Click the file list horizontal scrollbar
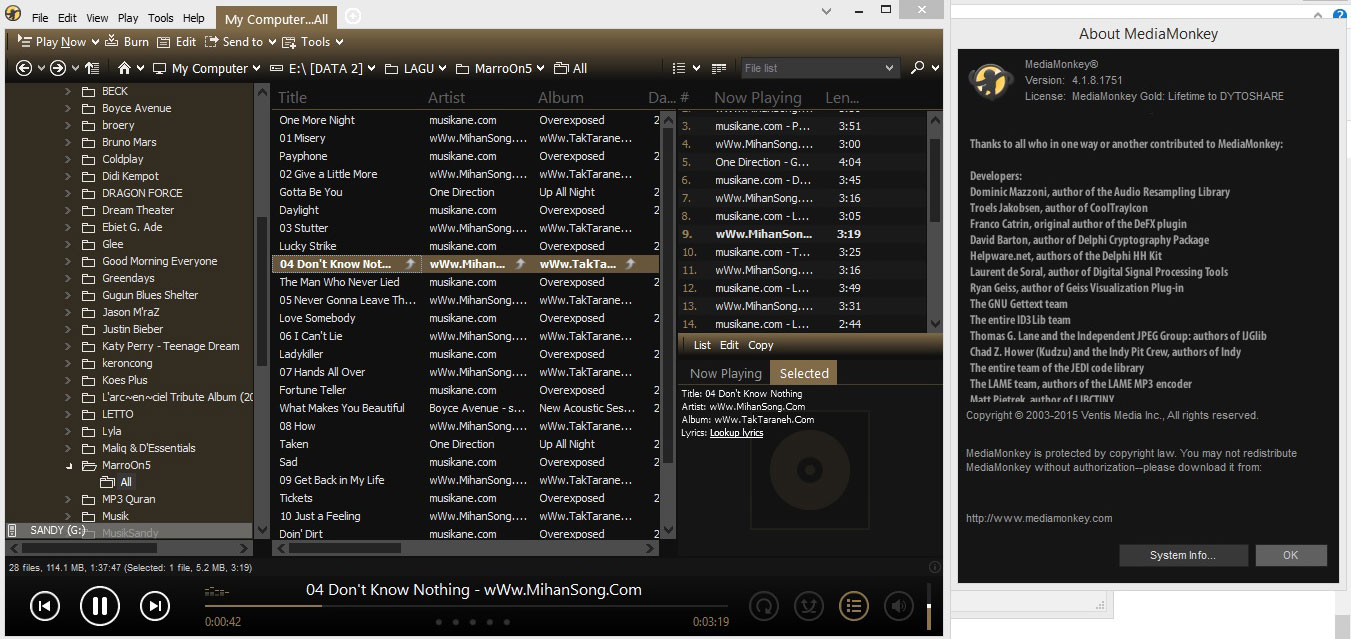The image size is (1351, 639). (x=465, y=548)
